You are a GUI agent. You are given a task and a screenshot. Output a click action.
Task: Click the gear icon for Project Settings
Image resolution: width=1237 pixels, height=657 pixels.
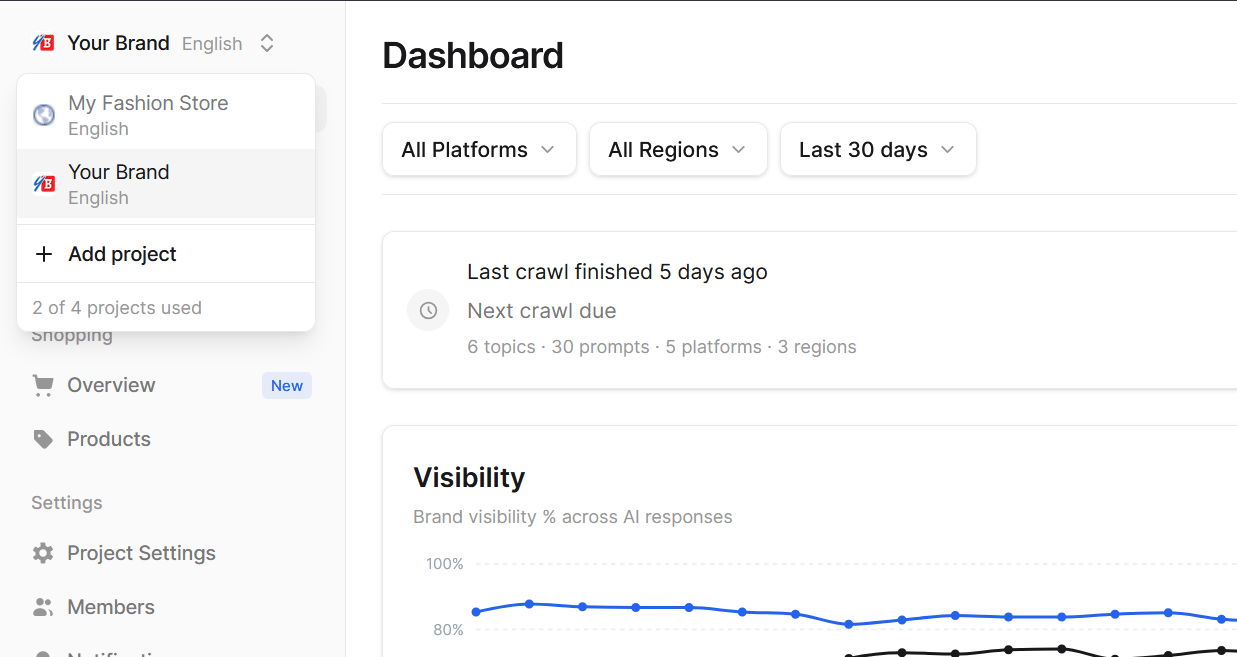(43, 553)
